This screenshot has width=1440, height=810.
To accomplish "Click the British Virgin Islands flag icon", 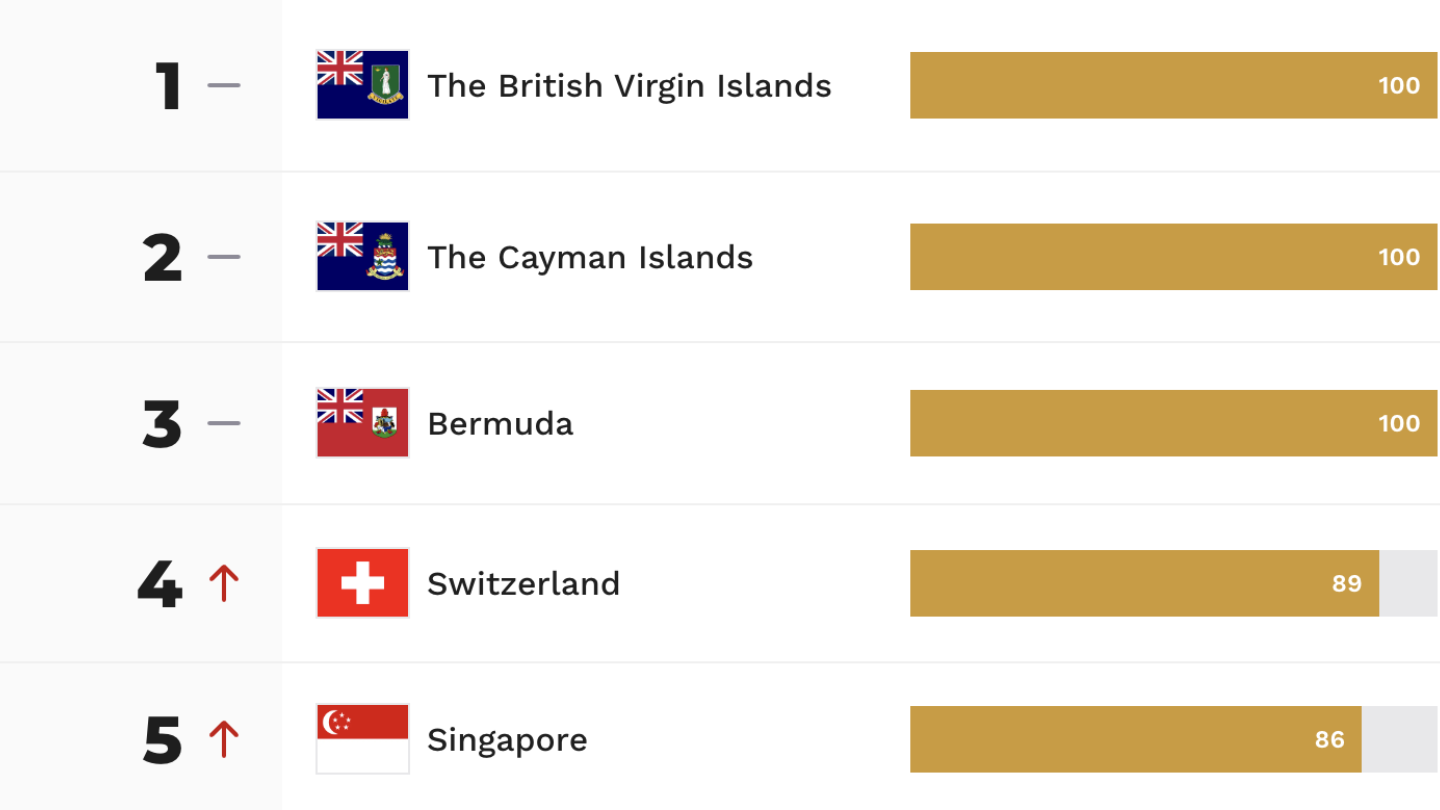I will [363, 85].
